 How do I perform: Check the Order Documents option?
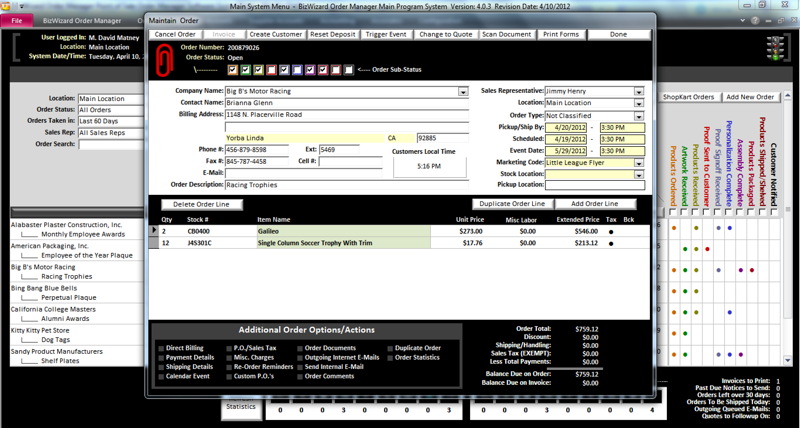[x=300, y=348]
